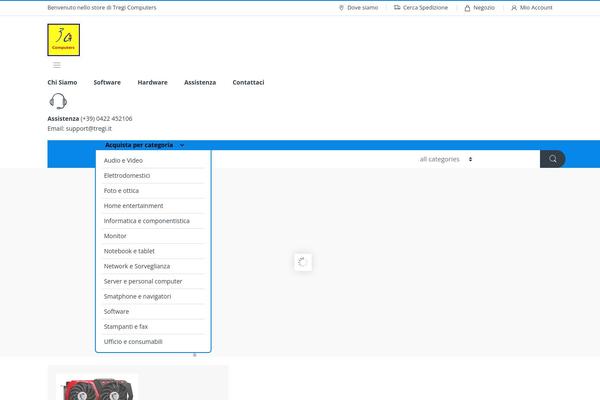
Task: Click the support@tregi.it email text
Action: tap(89, 129)
